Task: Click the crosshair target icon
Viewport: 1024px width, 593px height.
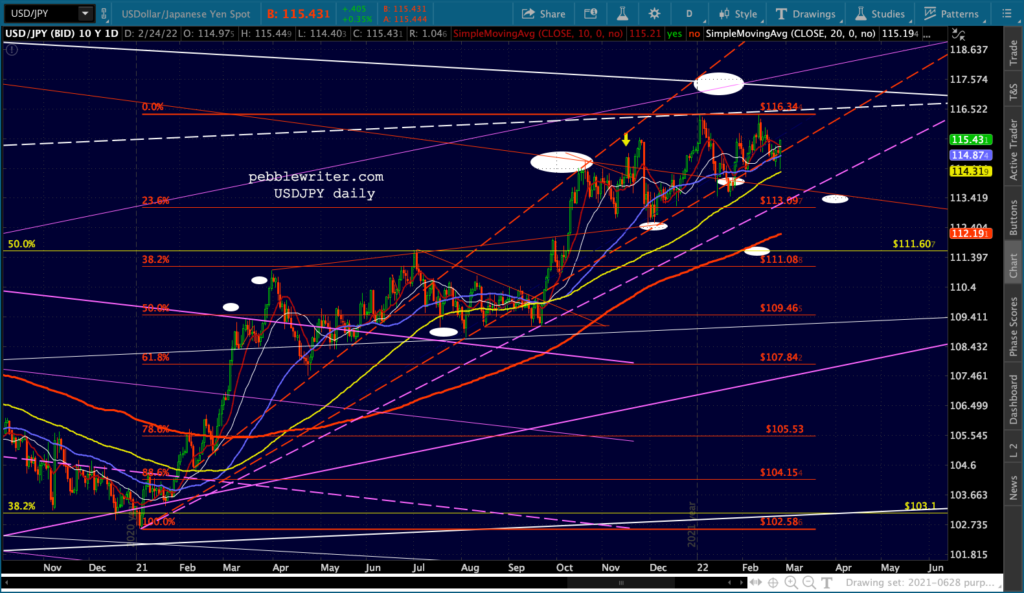Action: pyautogui.click(x=773, y=582)
